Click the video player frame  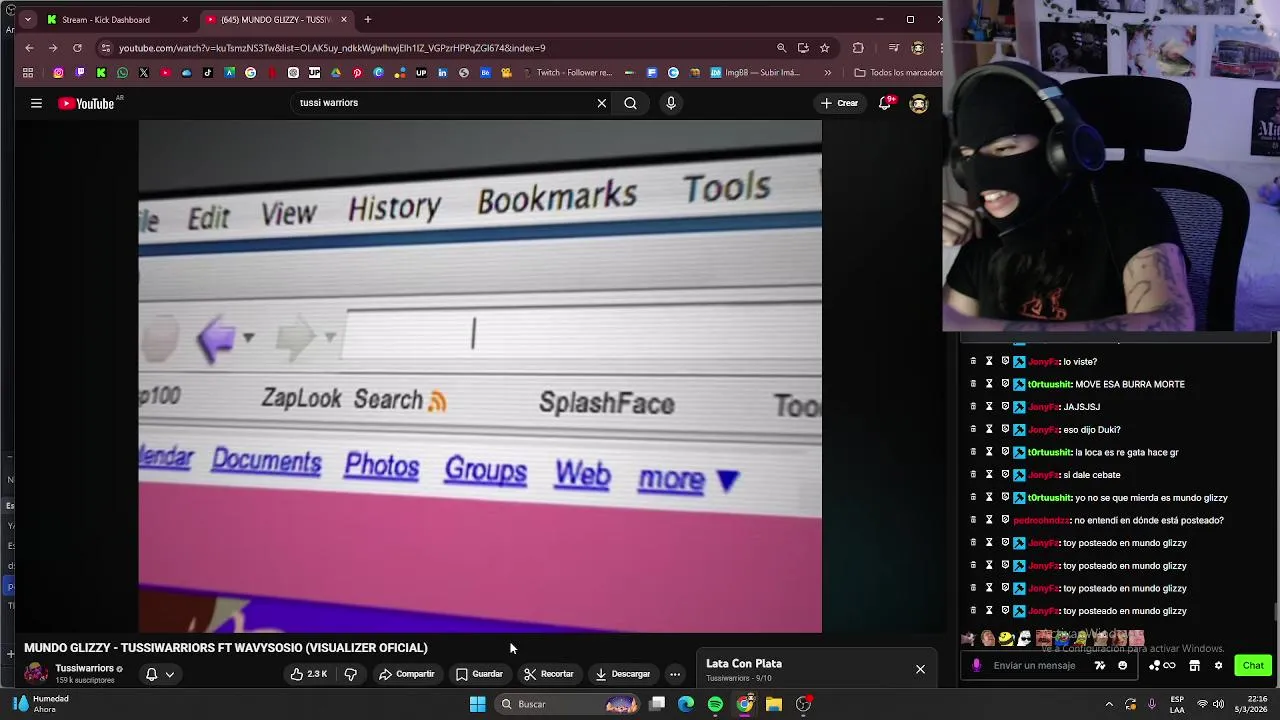[x=480, y=377]
